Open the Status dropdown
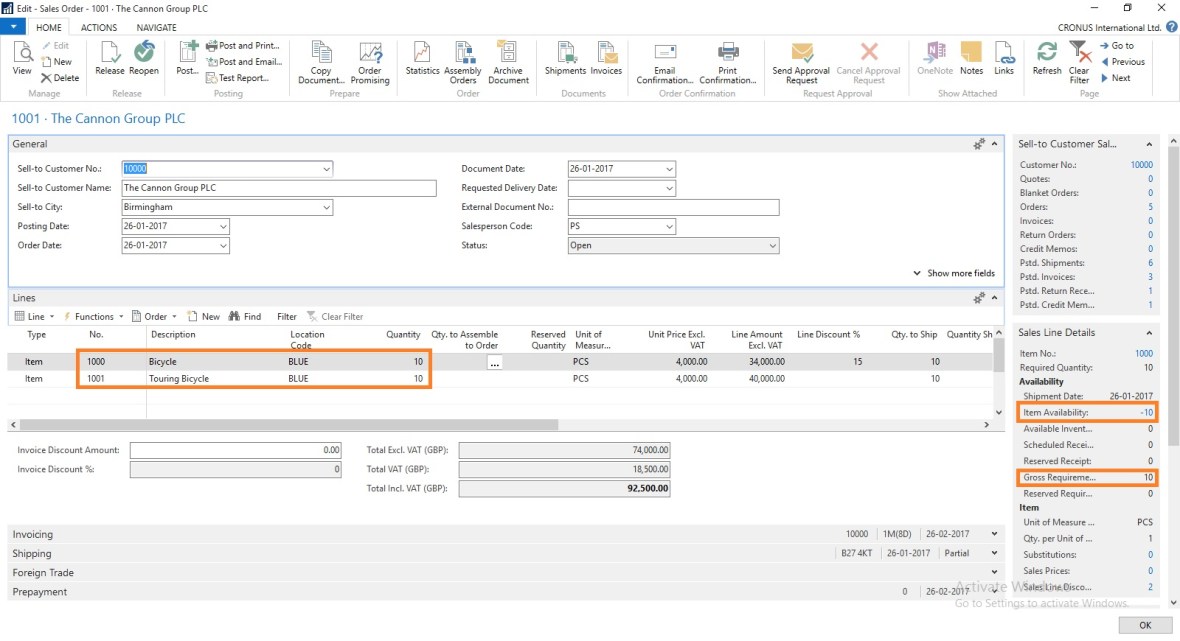This screenshot has height=641, width=1180. (771, 246)
